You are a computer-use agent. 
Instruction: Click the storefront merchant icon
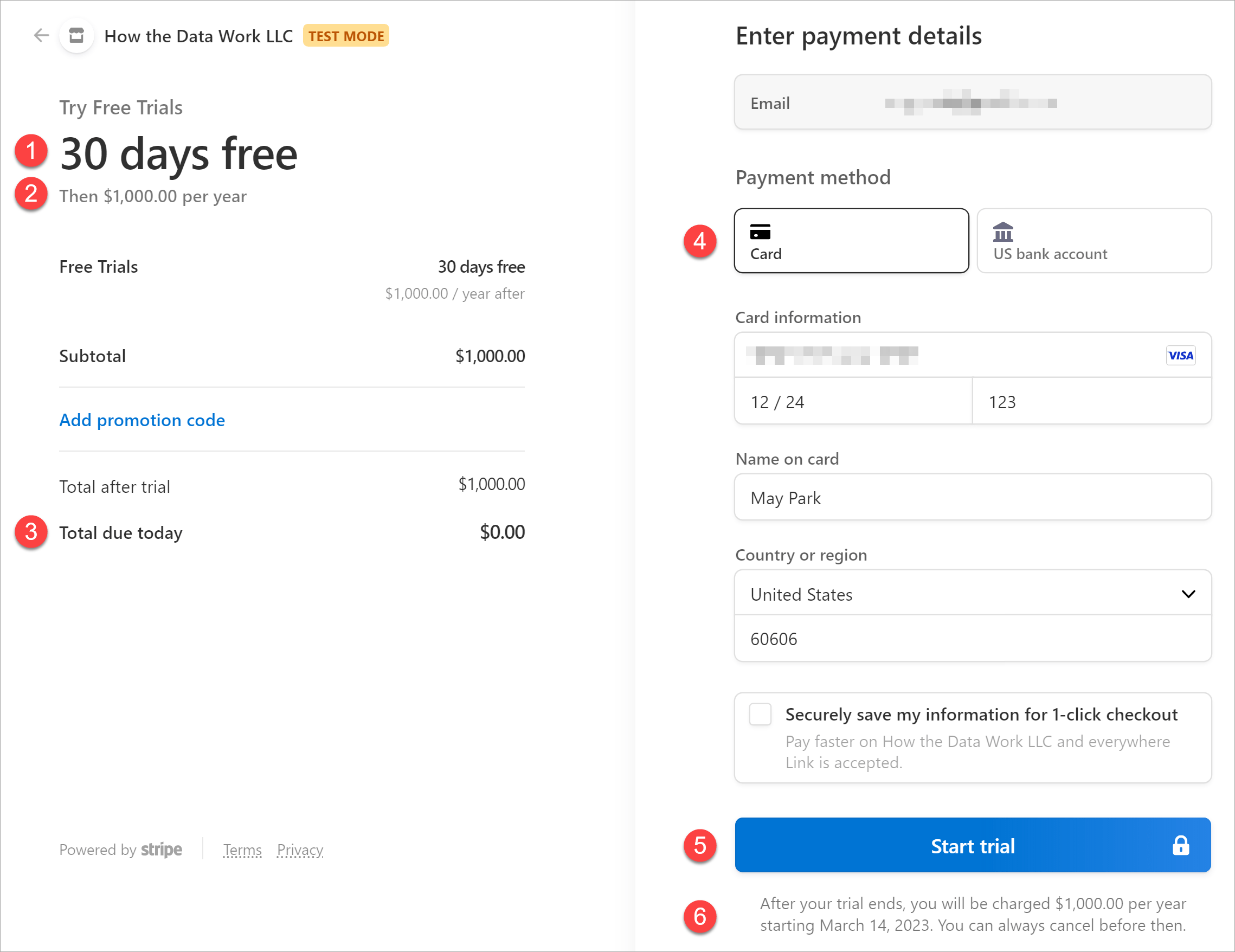click(x=76, y=36)
